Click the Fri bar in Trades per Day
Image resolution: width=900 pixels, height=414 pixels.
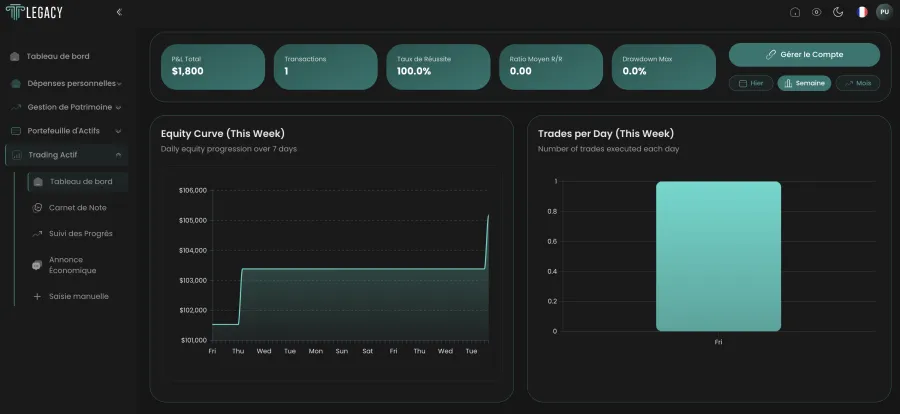718,256
